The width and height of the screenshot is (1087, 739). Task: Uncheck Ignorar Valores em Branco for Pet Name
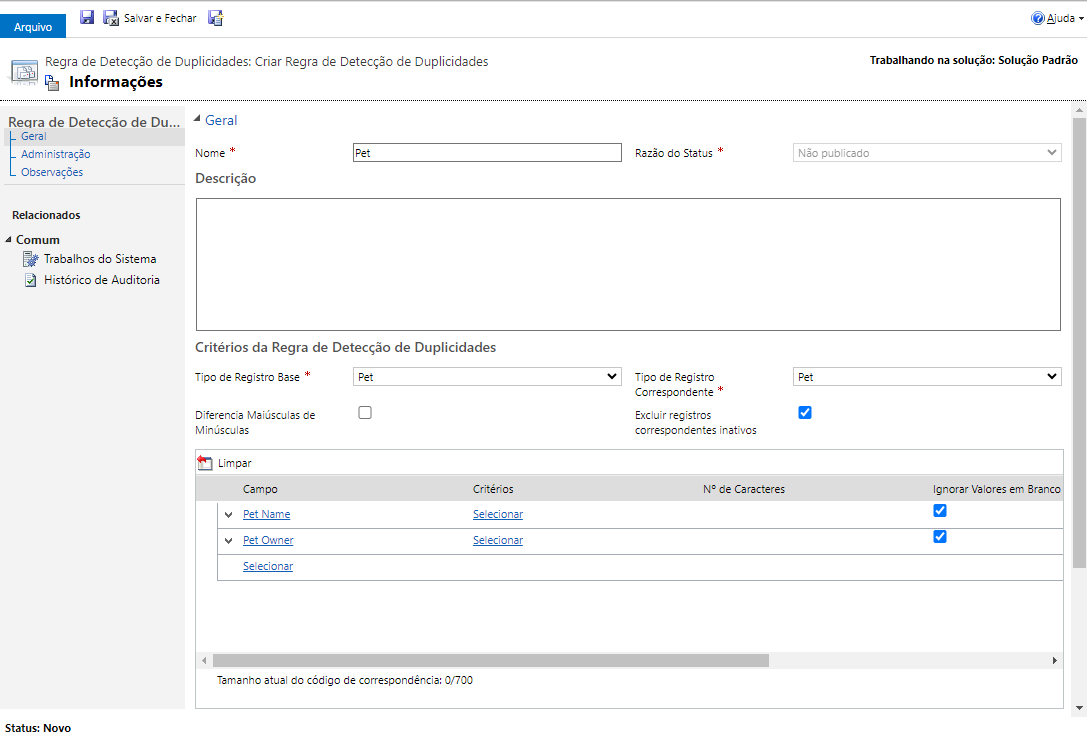tap(939, 511)
